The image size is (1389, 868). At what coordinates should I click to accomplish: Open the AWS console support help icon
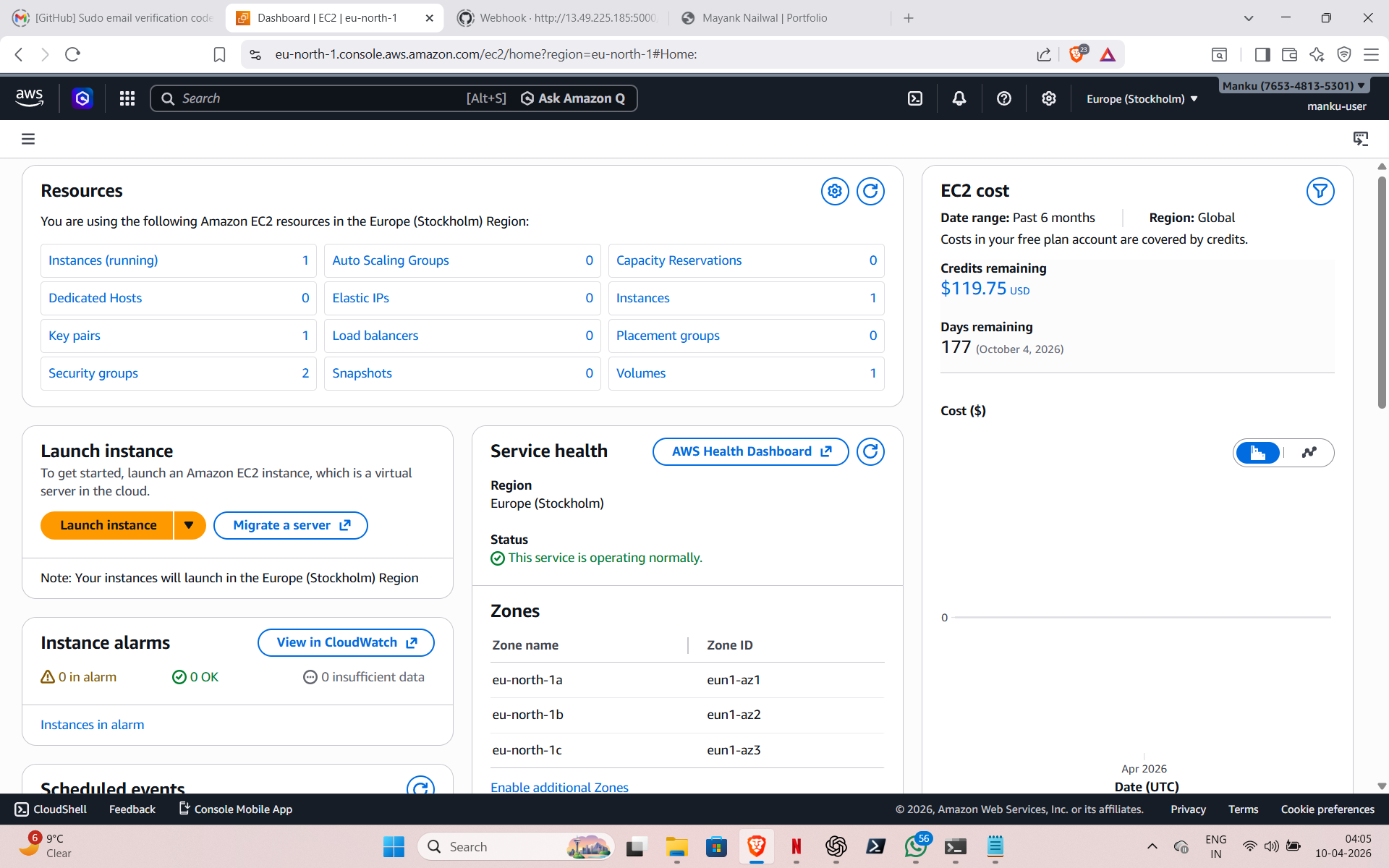pos(1004,98)
